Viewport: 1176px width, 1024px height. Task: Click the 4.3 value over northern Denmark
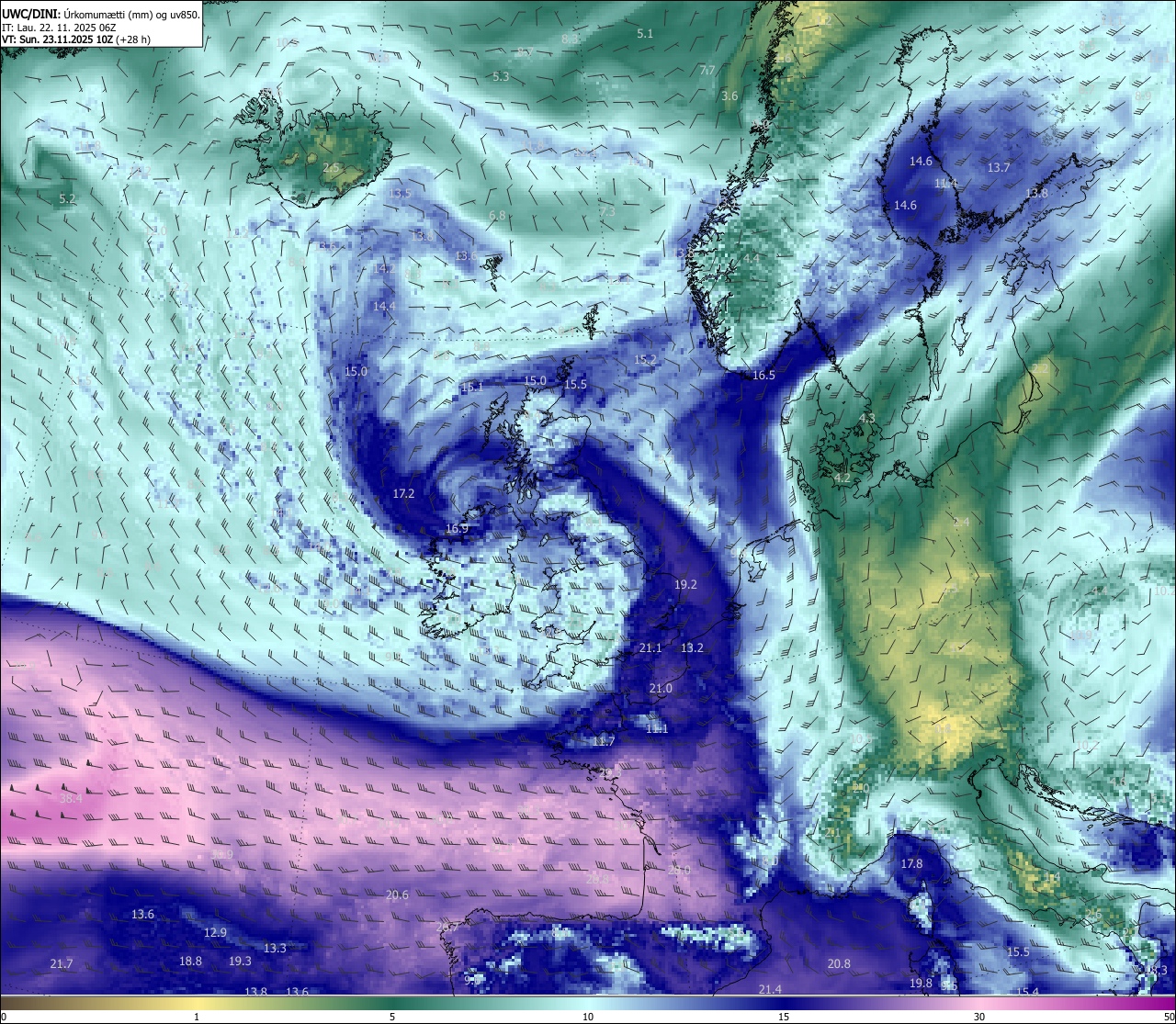tap(867, 418)
